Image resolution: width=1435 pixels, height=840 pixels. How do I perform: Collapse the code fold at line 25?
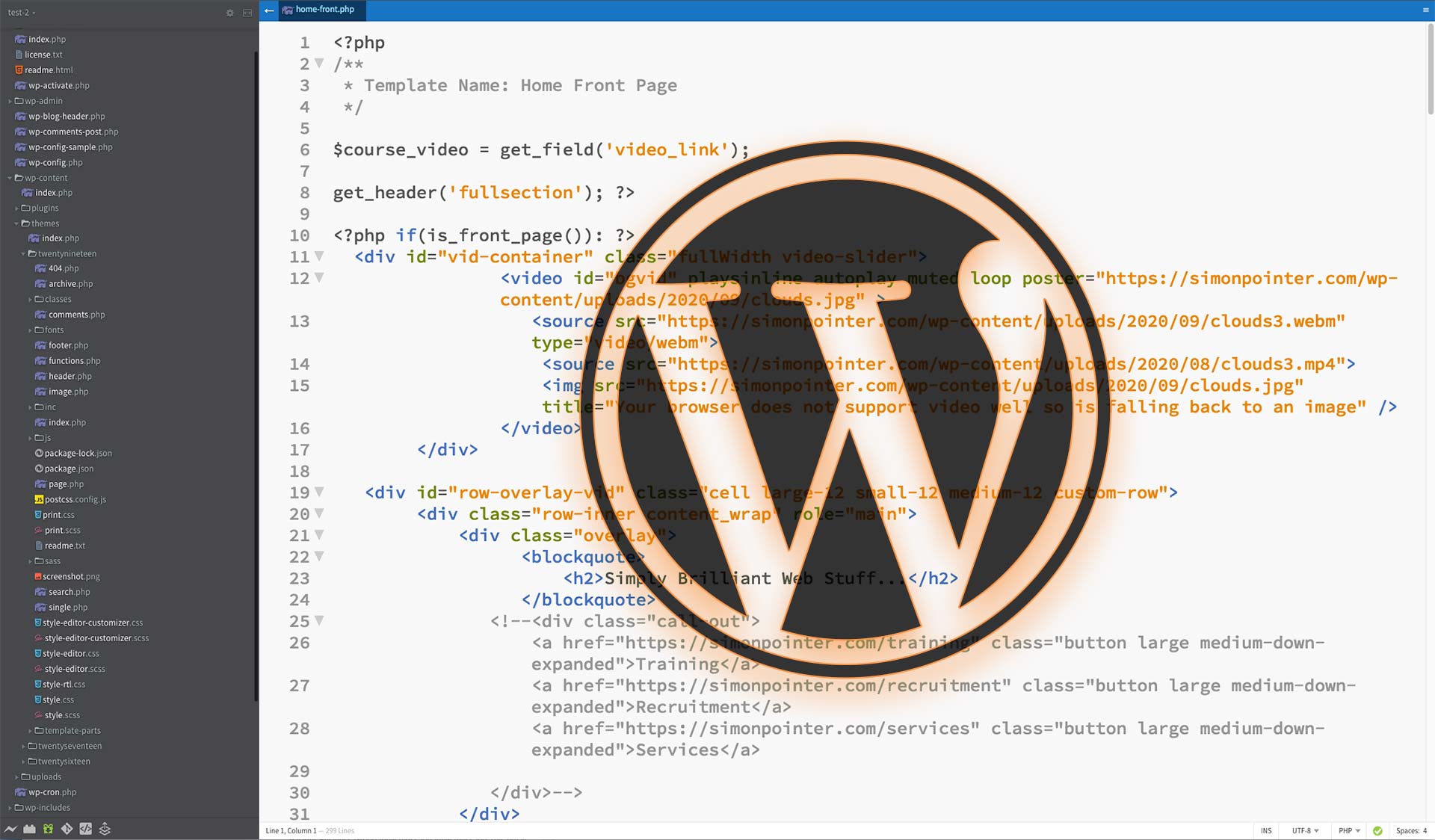coord(319,621)
